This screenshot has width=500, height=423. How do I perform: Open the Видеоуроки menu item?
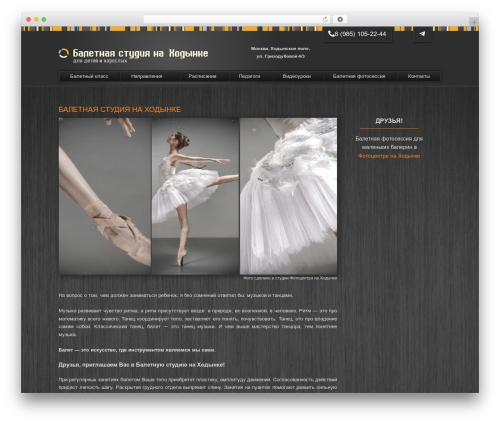coord(297,76)
